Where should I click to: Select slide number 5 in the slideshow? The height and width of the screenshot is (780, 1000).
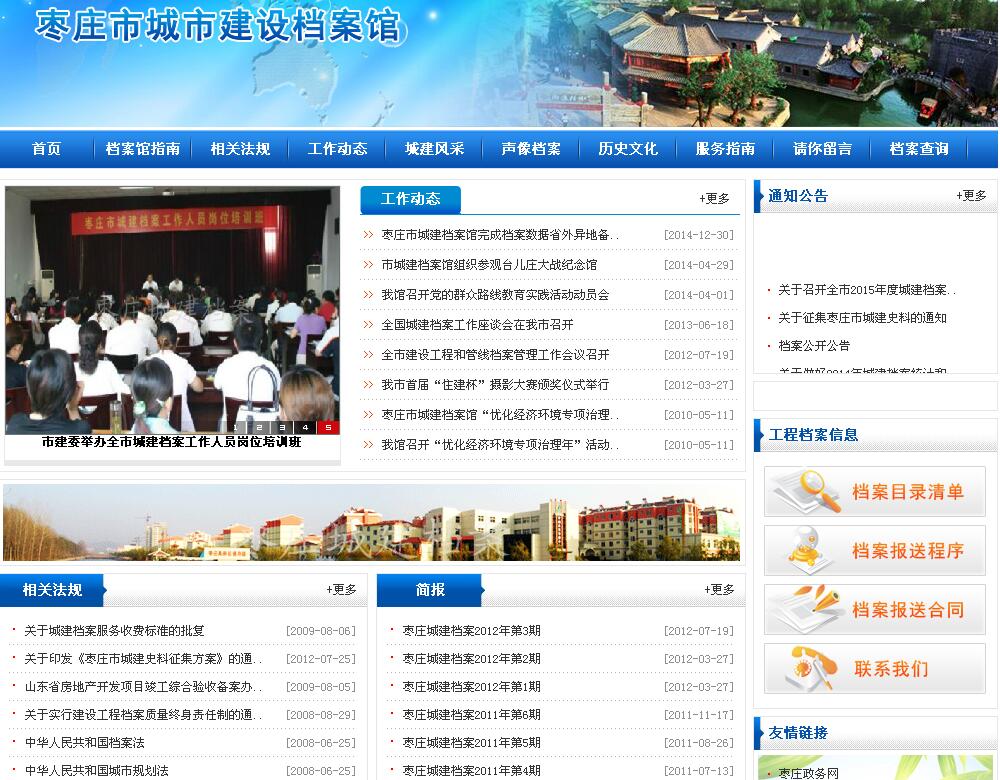(x=328, y=427)
